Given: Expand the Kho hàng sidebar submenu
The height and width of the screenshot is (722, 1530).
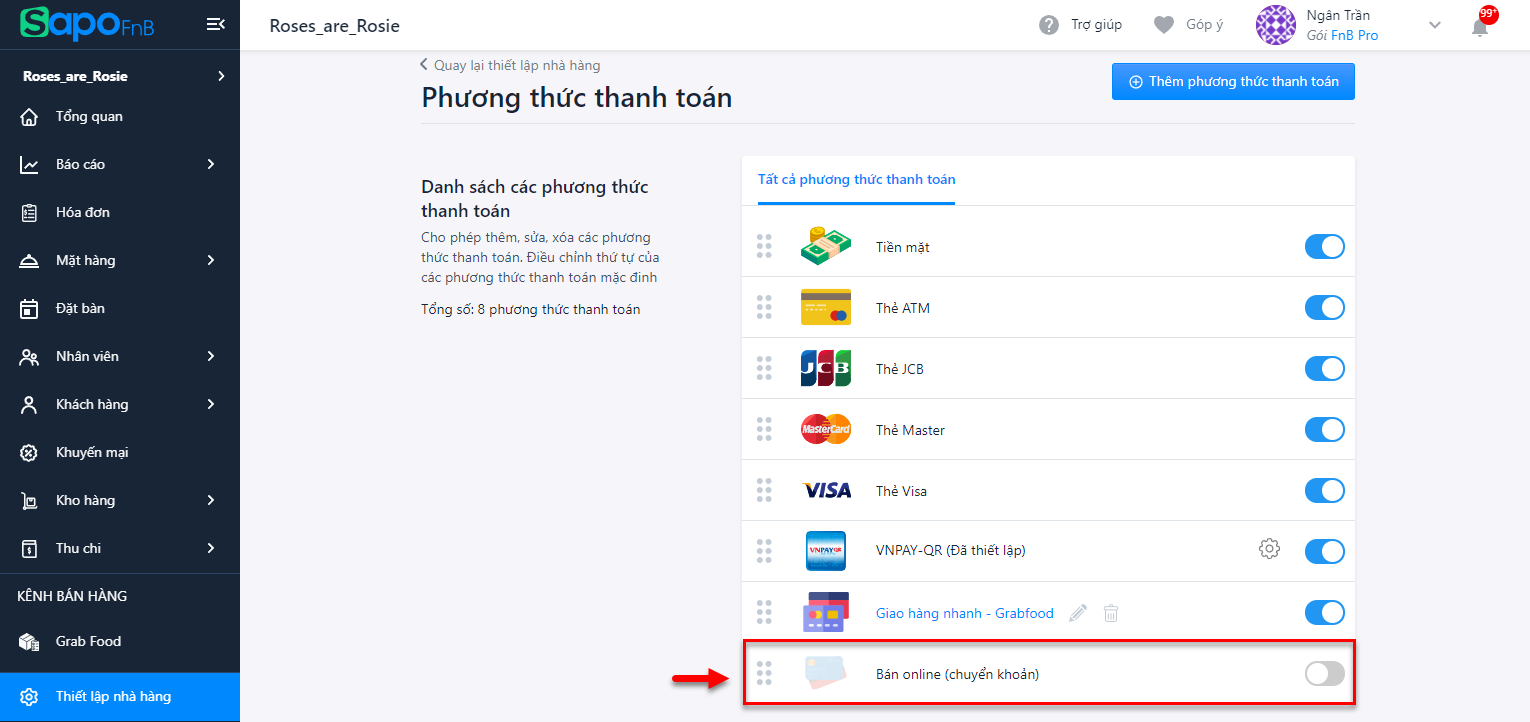Looking at the screenshot, I should (210, 500).
